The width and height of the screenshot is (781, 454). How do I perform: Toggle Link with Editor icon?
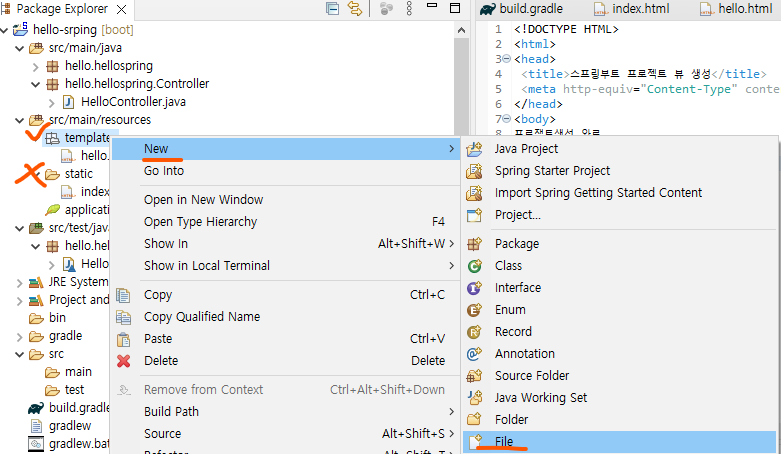(x=355, y=8)
